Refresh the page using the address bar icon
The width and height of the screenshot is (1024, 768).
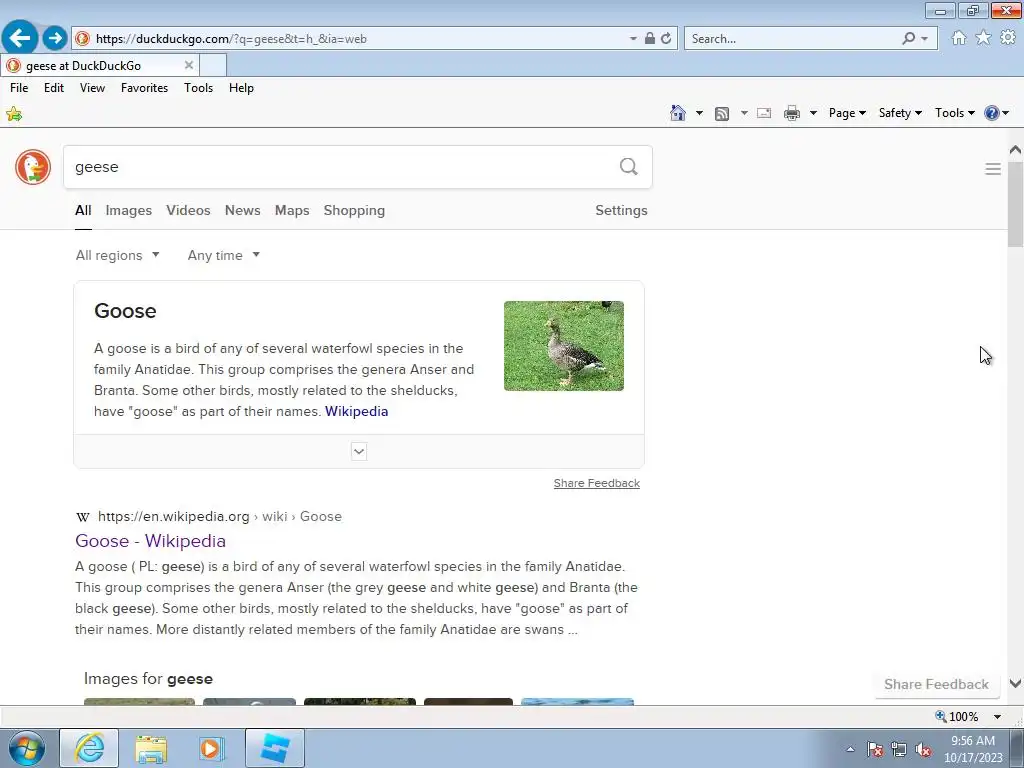point(666,39)
